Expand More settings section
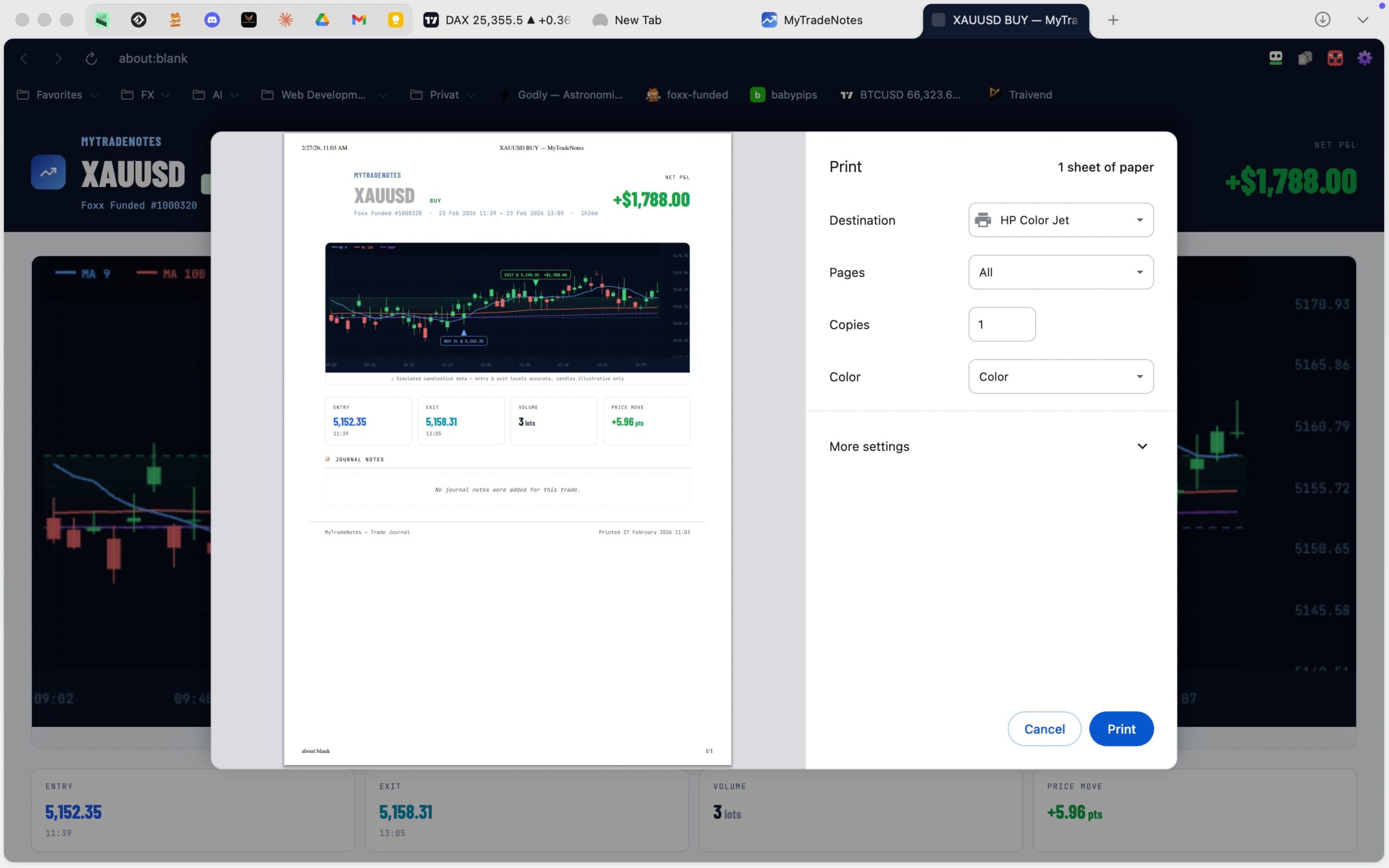 [x=988, y=446]
